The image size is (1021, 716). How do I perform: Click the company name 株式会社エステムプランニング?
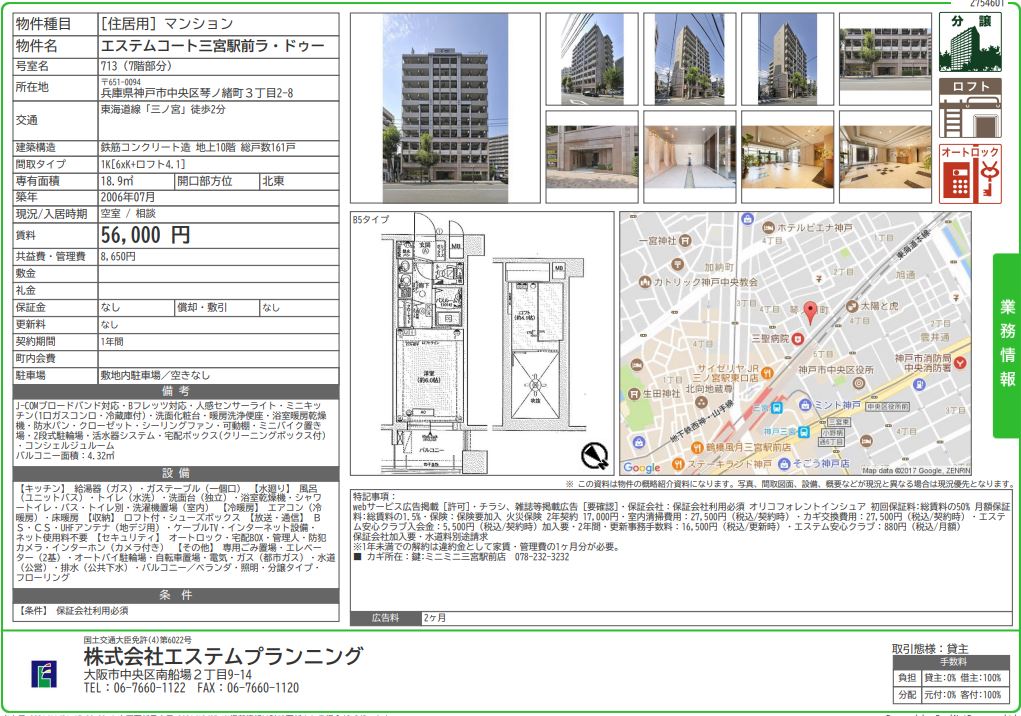223,656
